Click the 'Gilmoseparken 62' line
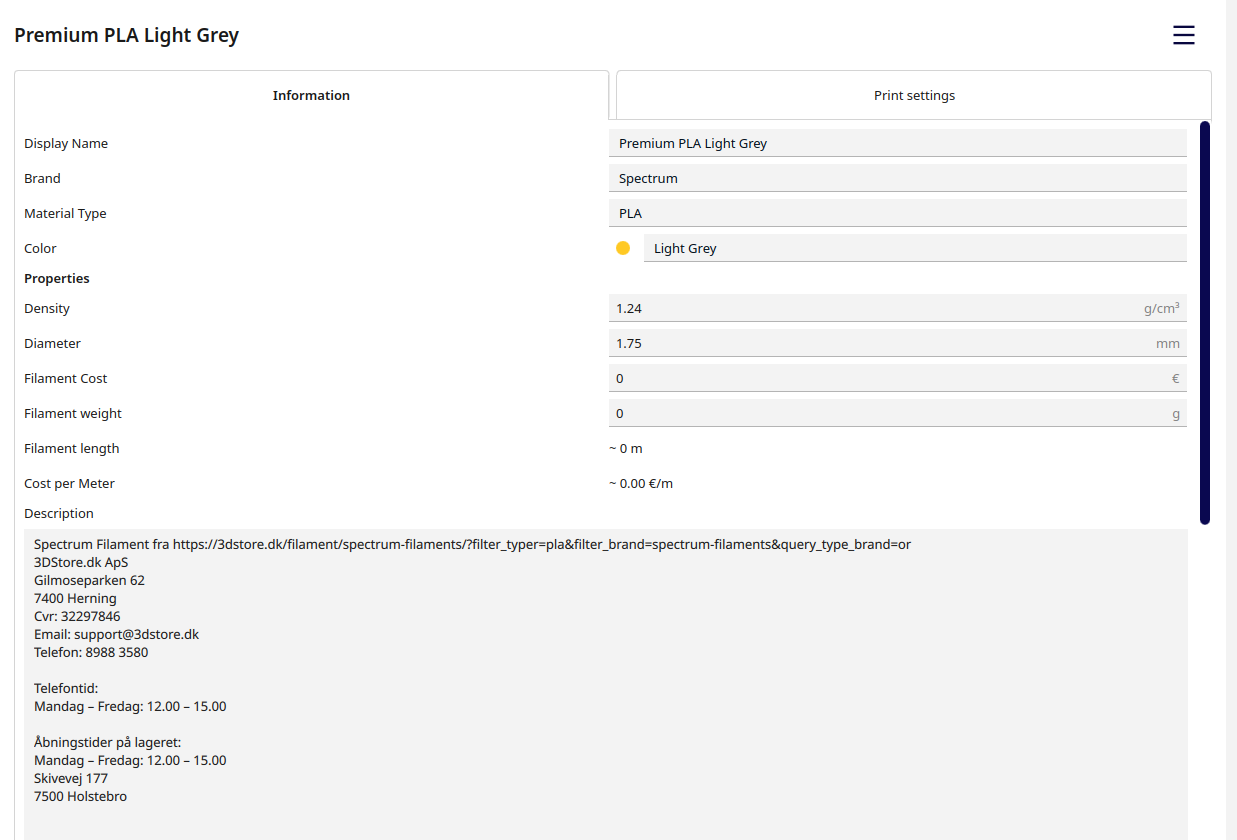This screenshot has height=840, width=1237. [x=89, y=580]
